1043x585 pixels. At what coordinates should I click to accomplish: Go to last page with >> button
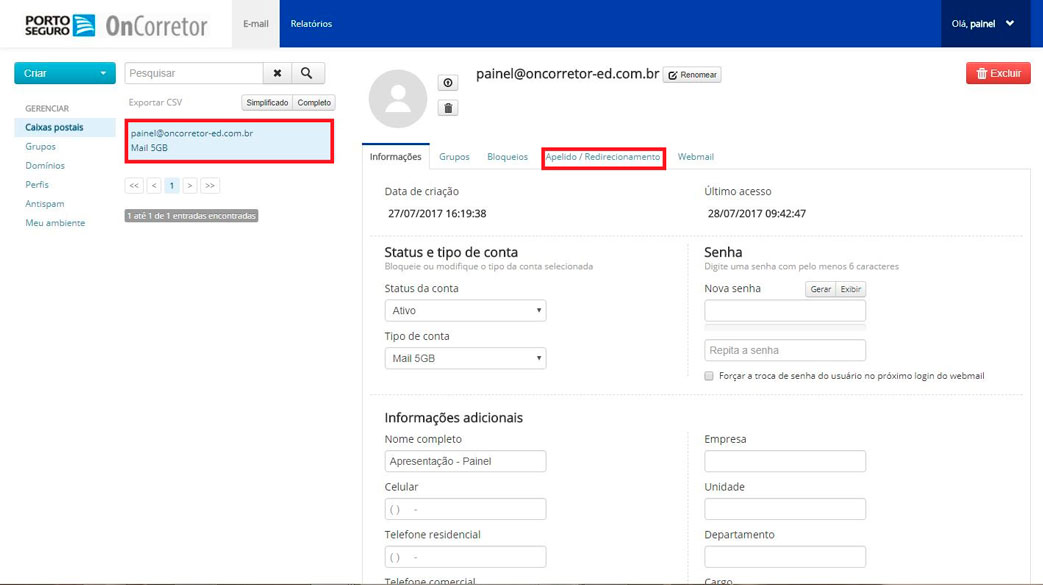(210, 186)
